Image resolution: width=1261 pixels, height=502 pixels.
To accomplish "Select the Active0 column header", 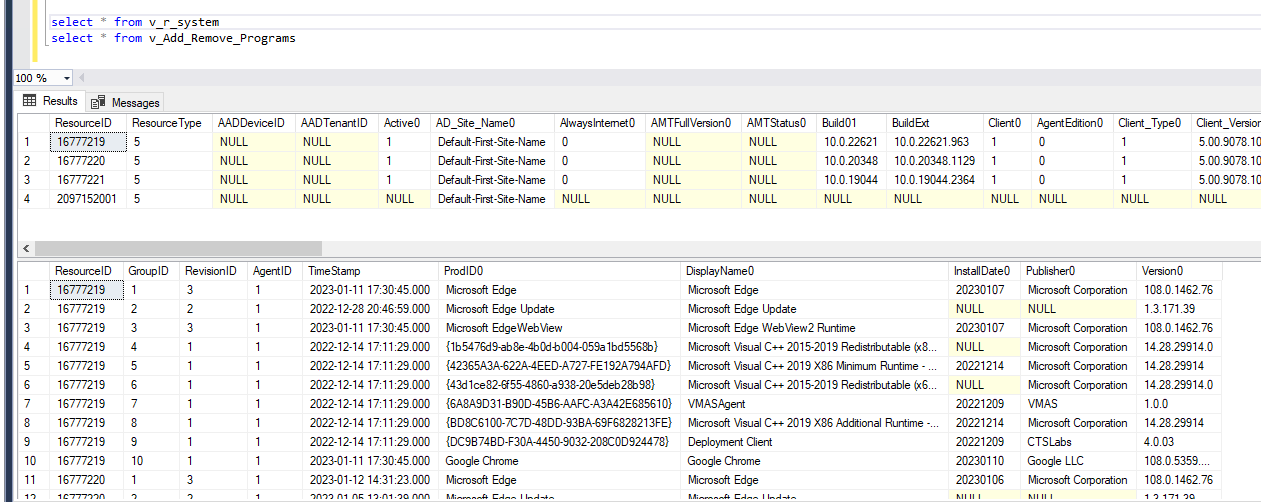I will pos(406,123).
